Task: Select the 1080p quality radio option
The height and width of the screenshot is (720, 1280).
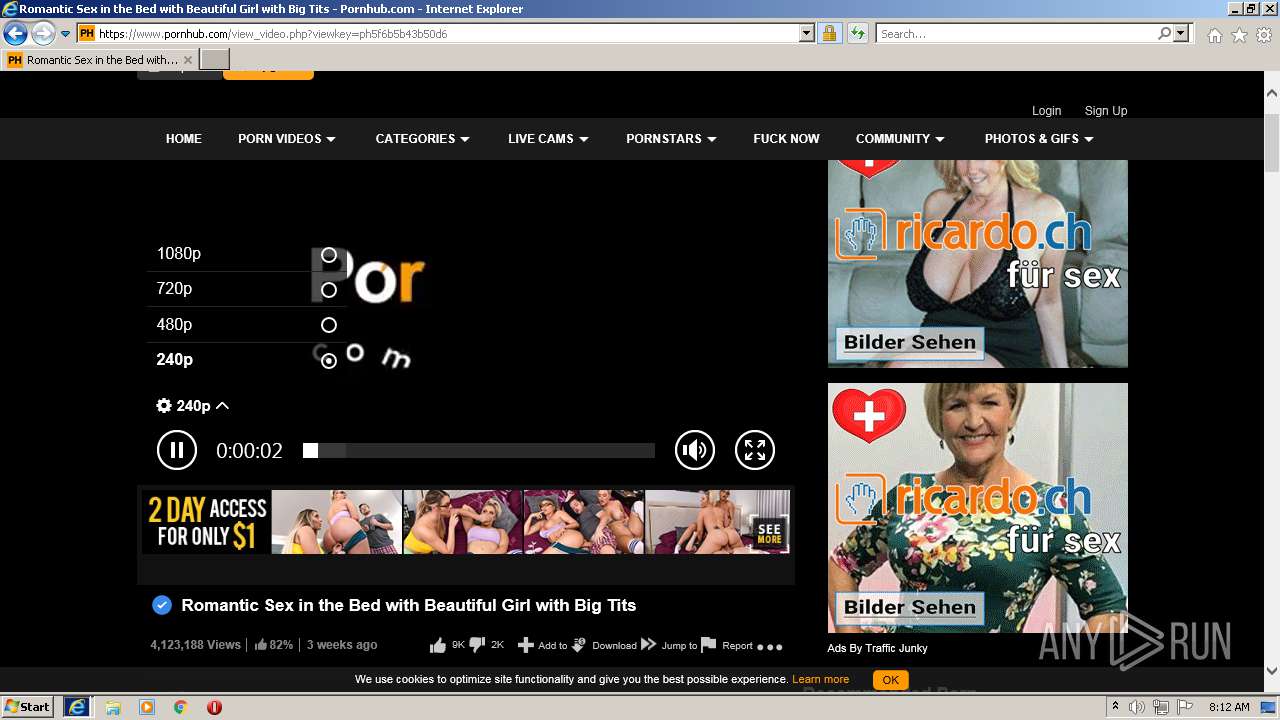Action: click(329, 255)
